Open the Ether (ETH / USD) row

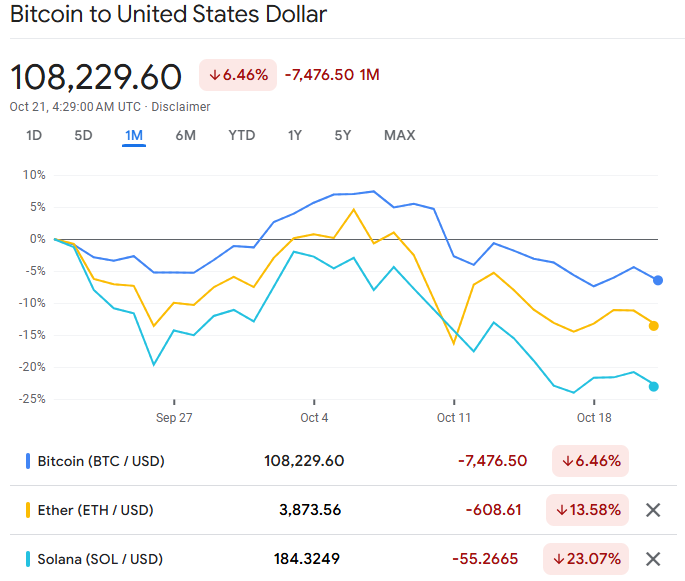coord(95,510)
